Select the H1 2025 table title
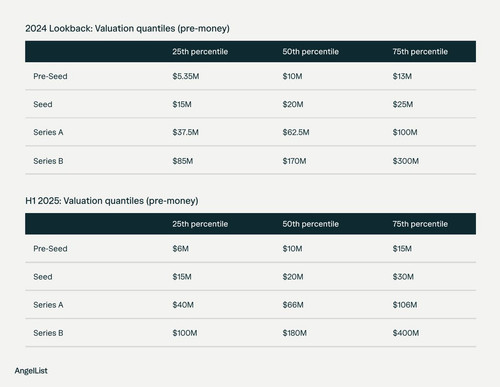 112,201
